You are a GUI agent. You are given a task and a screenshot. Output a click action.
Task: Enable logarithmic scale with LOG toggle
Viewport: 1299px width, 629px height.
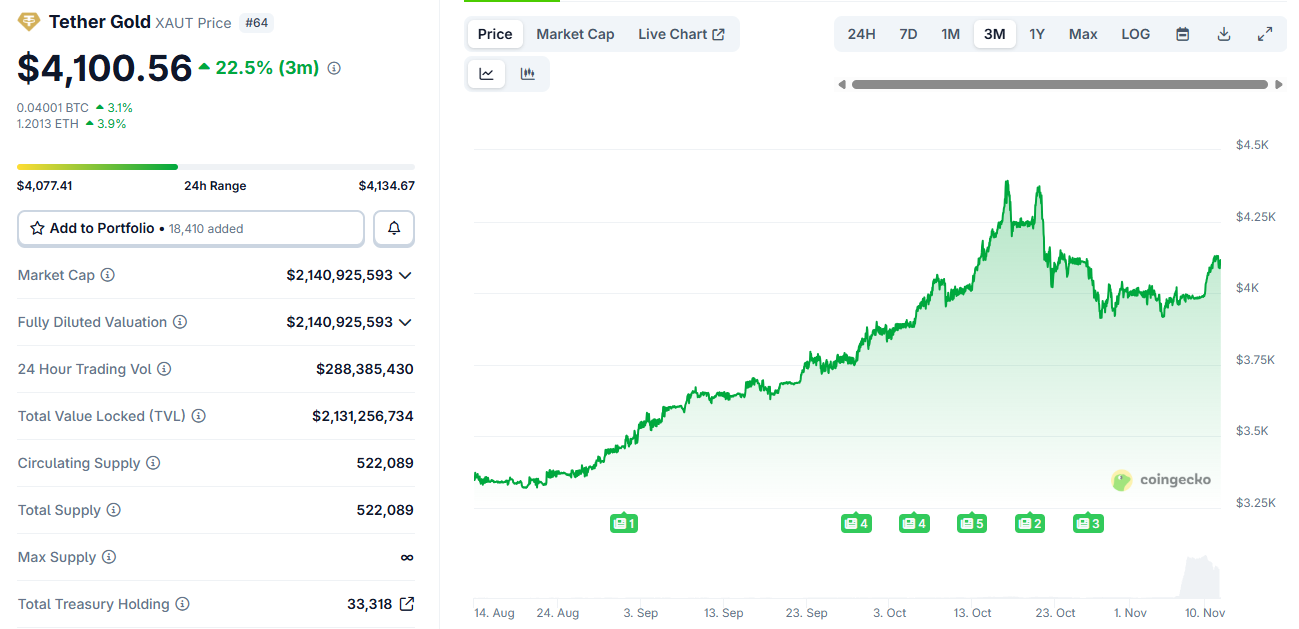pos(1135,33)
